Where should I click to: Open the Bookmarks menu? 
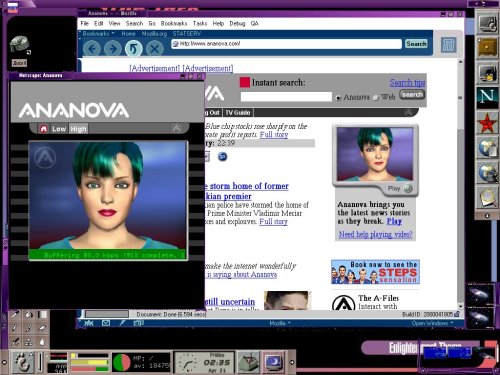point(174,23)
